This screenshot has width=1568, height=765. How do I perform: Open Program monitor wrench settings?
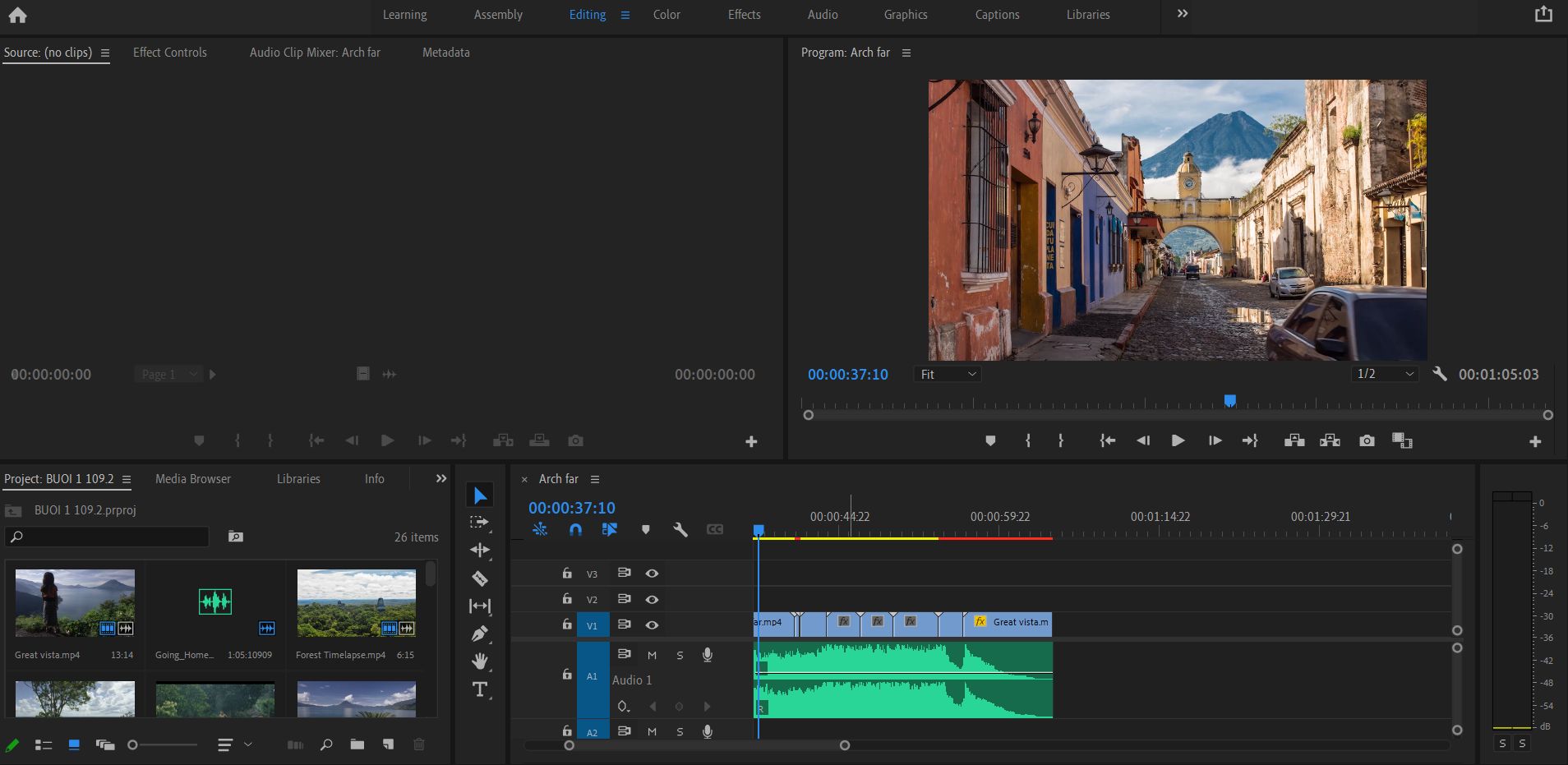[1440, 374]
